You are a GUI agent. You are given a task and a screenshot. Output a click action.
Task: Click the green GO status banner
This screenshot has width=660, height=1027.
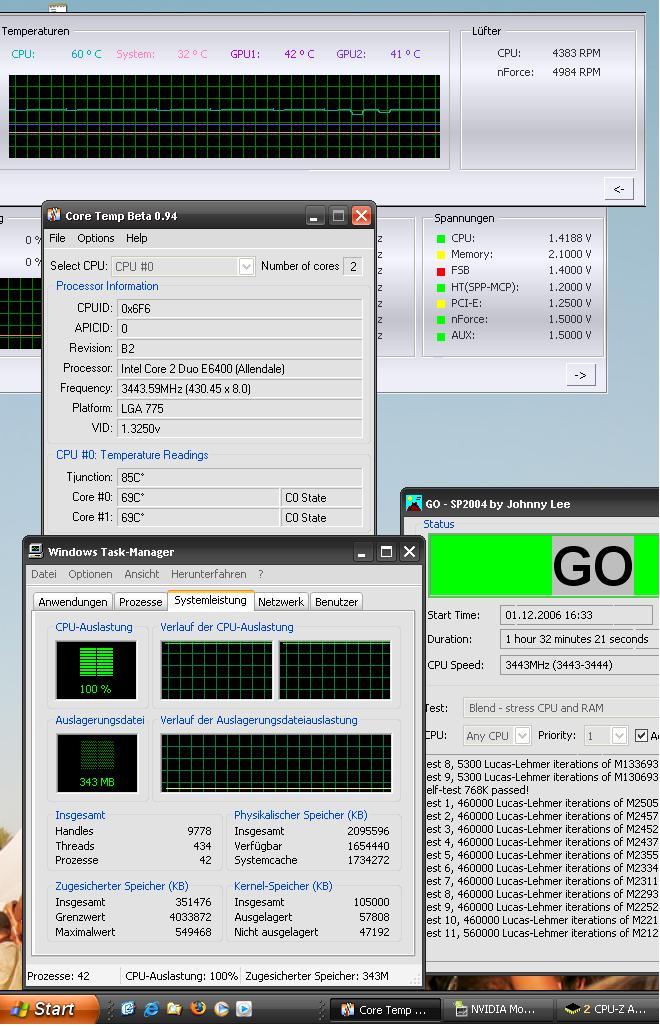(543, 566)
